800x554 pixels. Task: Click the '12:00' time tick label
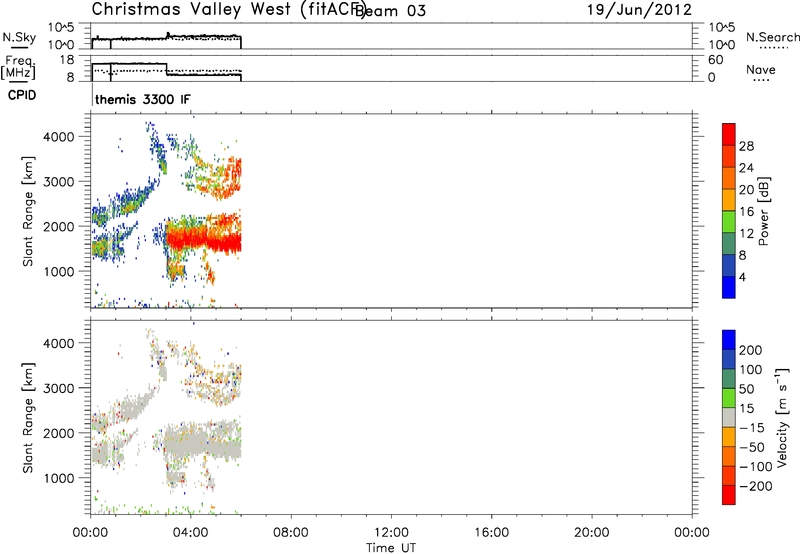pos(391,533)
